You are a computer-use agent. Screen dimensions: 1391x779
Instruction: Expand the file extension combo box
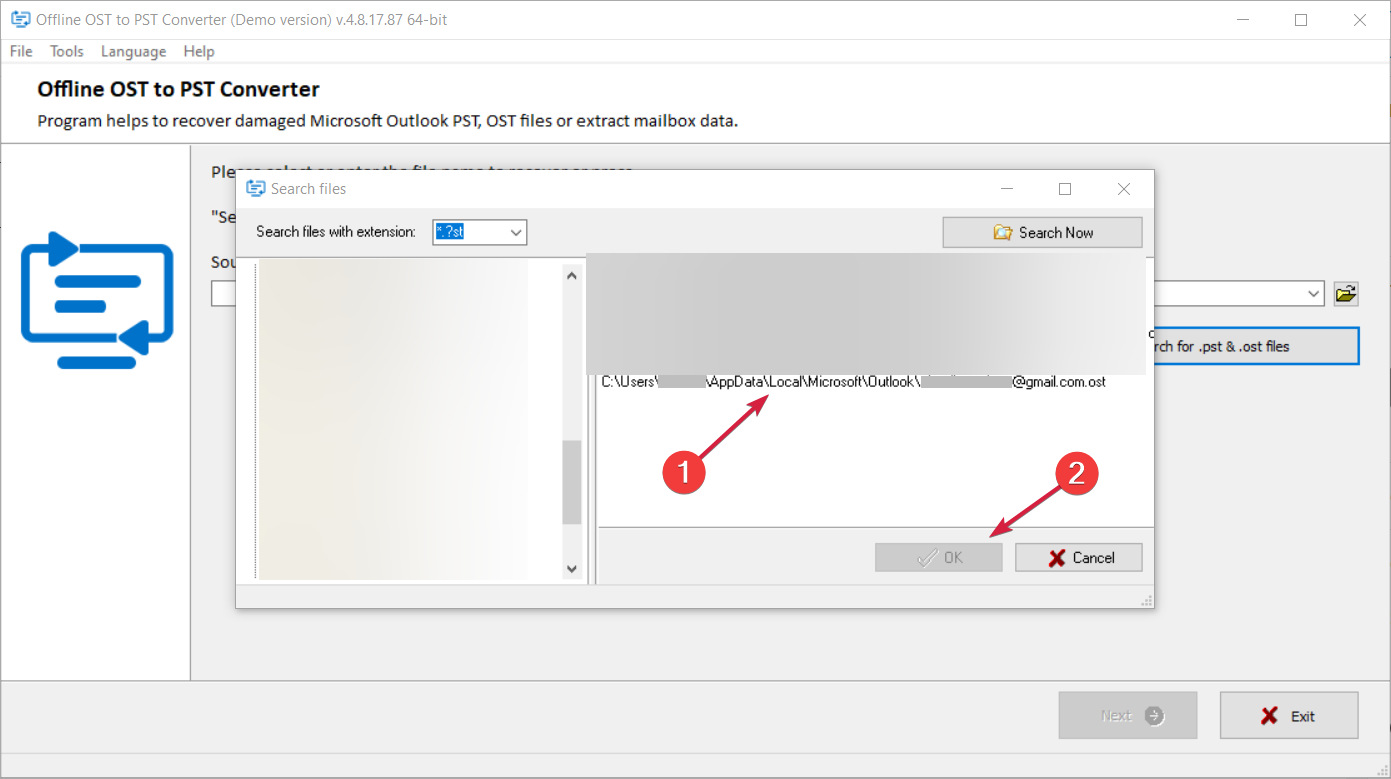(516, 232)
